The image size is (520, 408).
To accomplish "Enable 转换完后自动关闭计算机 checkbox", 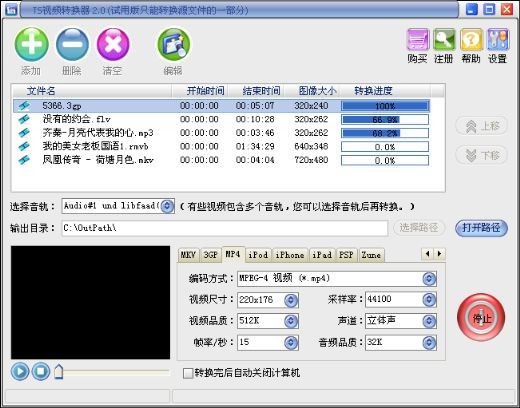I will 188,373.
